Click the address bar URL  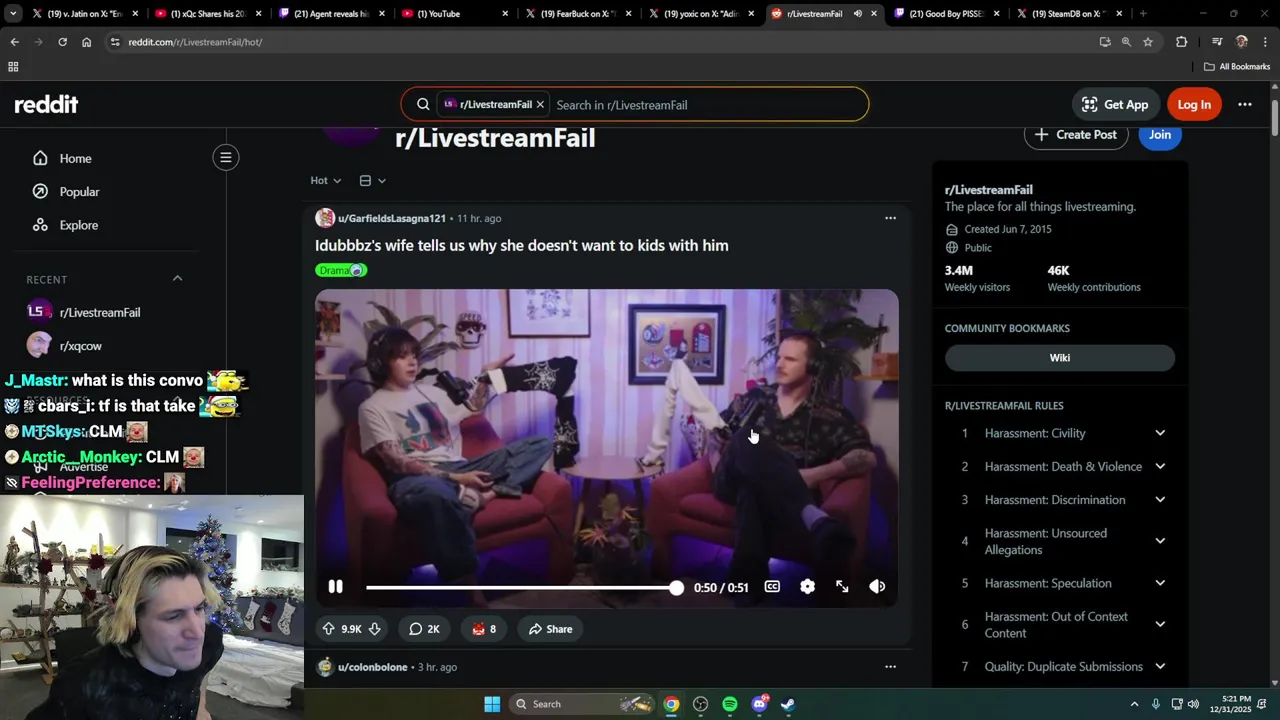pos(195,42)
